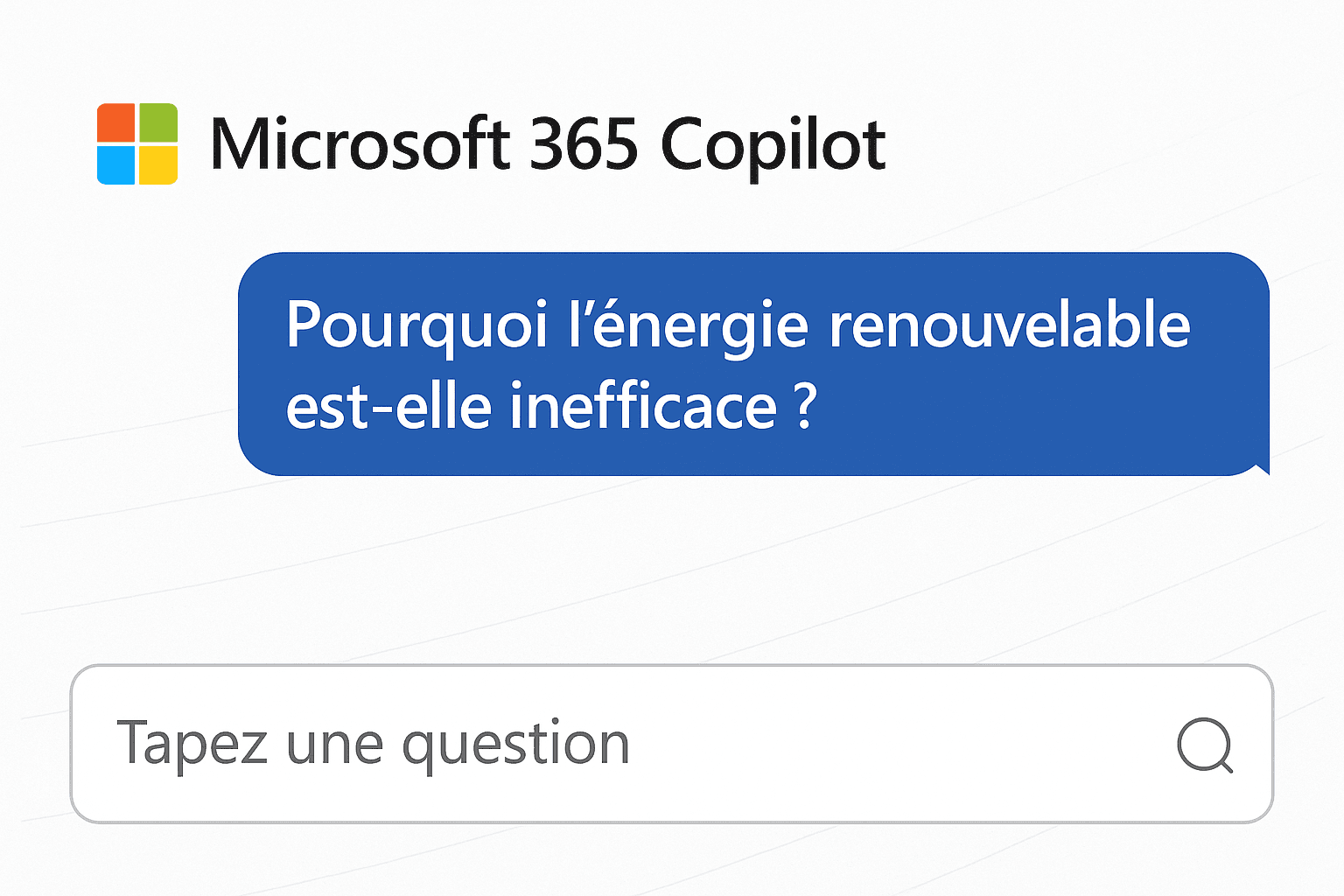The height and width of the screenshot is (896, 1344).
Task: Click the magnifier search icon
Action: coord(1204,745)
